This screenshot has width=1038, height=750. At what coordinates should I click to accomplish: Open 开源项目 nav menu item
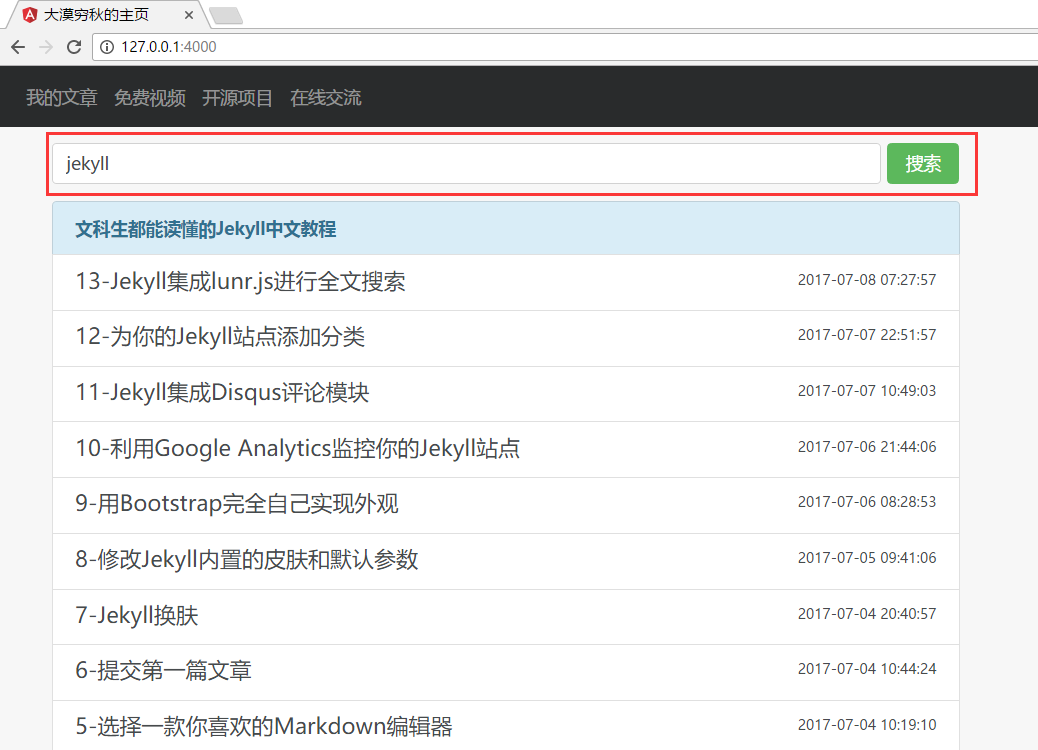[x=238, y=98]
